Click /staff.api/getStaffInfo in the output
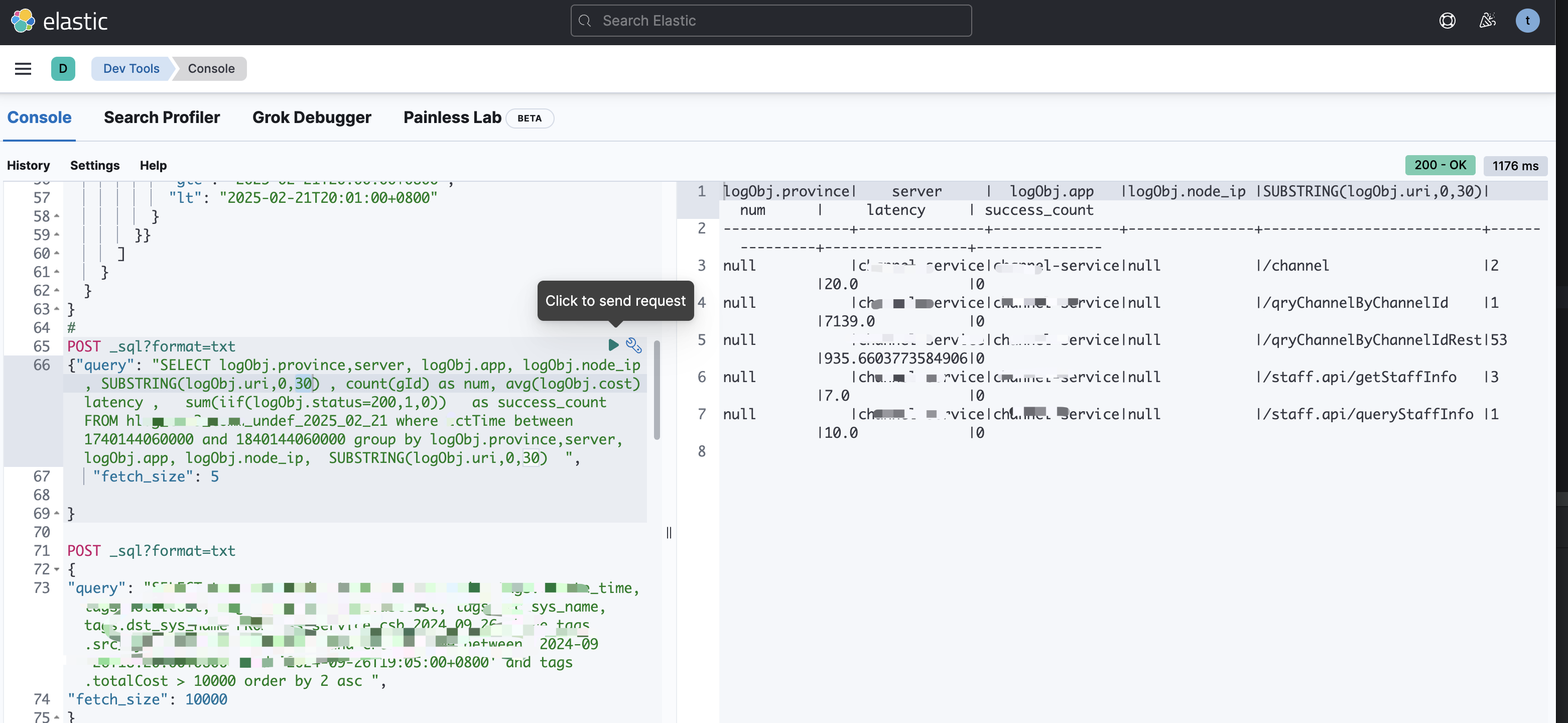 (1359, 377)
